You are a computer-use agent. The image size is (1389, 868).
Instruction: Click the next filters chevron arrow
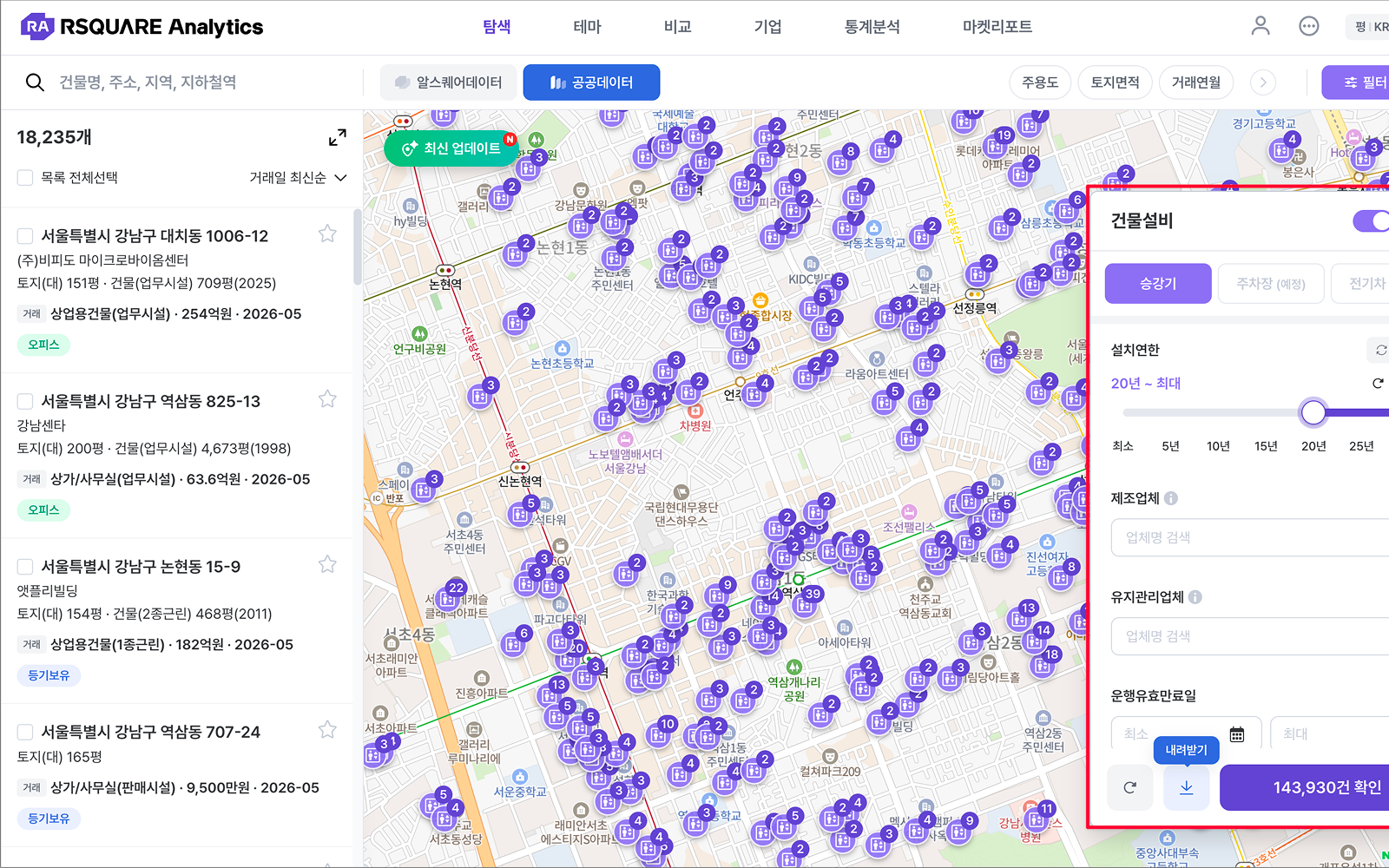1263,82
